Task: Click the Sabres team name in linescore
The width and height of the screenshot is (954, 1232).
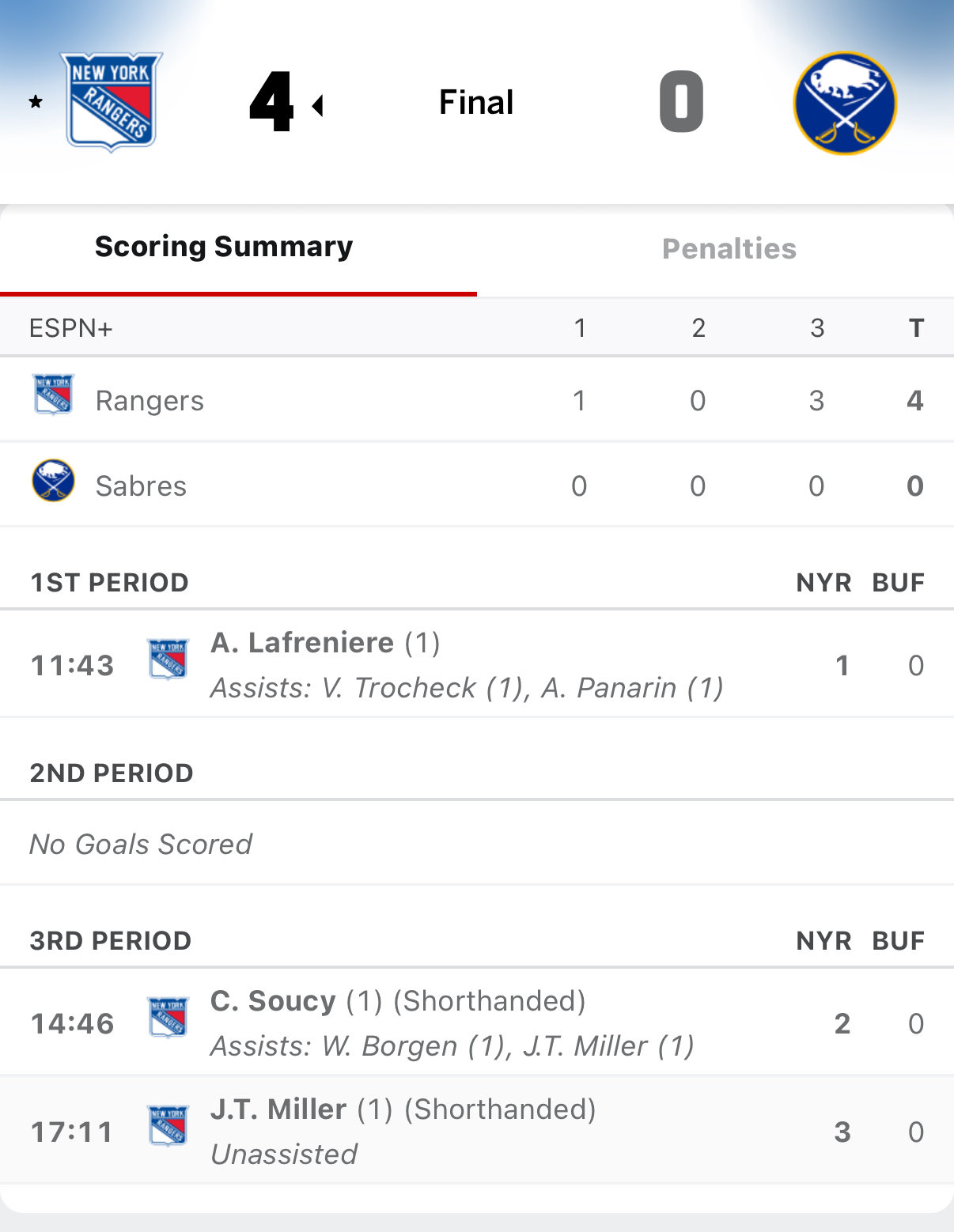Action: (x=141, y=486)
